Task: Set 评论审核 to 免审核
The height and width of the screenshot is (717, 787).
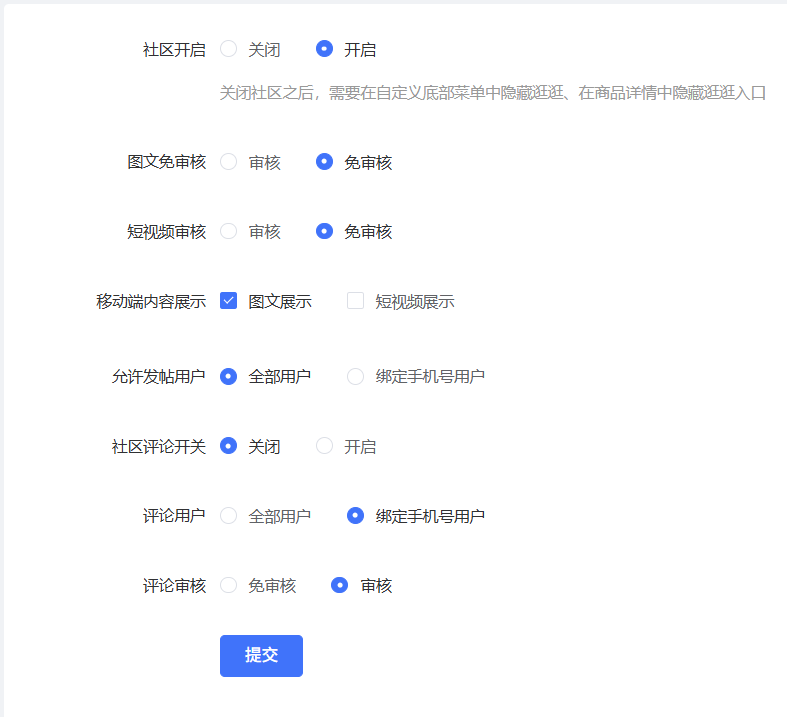Action: [229, 585]
